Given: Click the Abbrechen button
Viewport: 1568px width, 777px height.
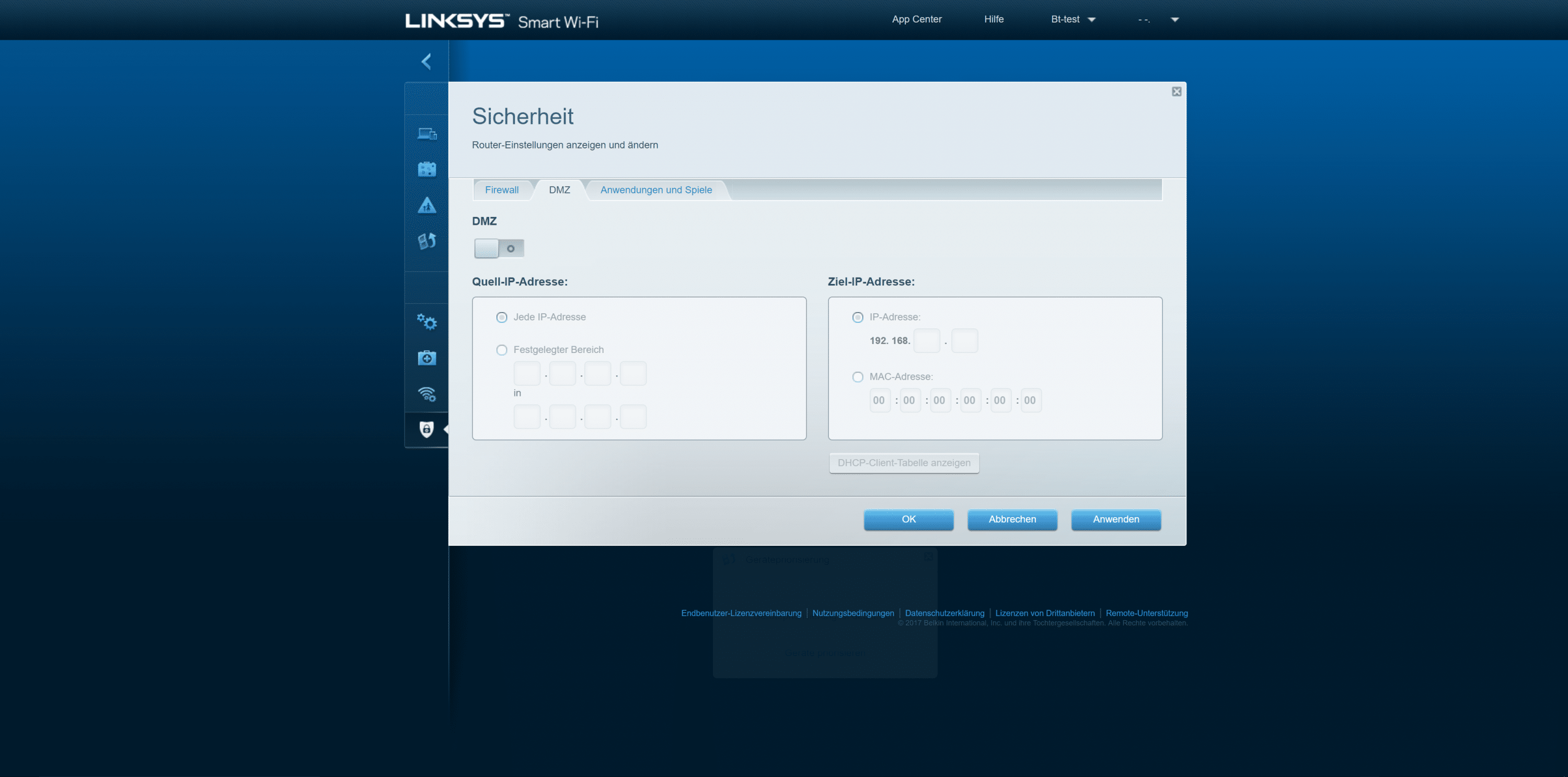Looking at the screenshot, I should 1012,519.
